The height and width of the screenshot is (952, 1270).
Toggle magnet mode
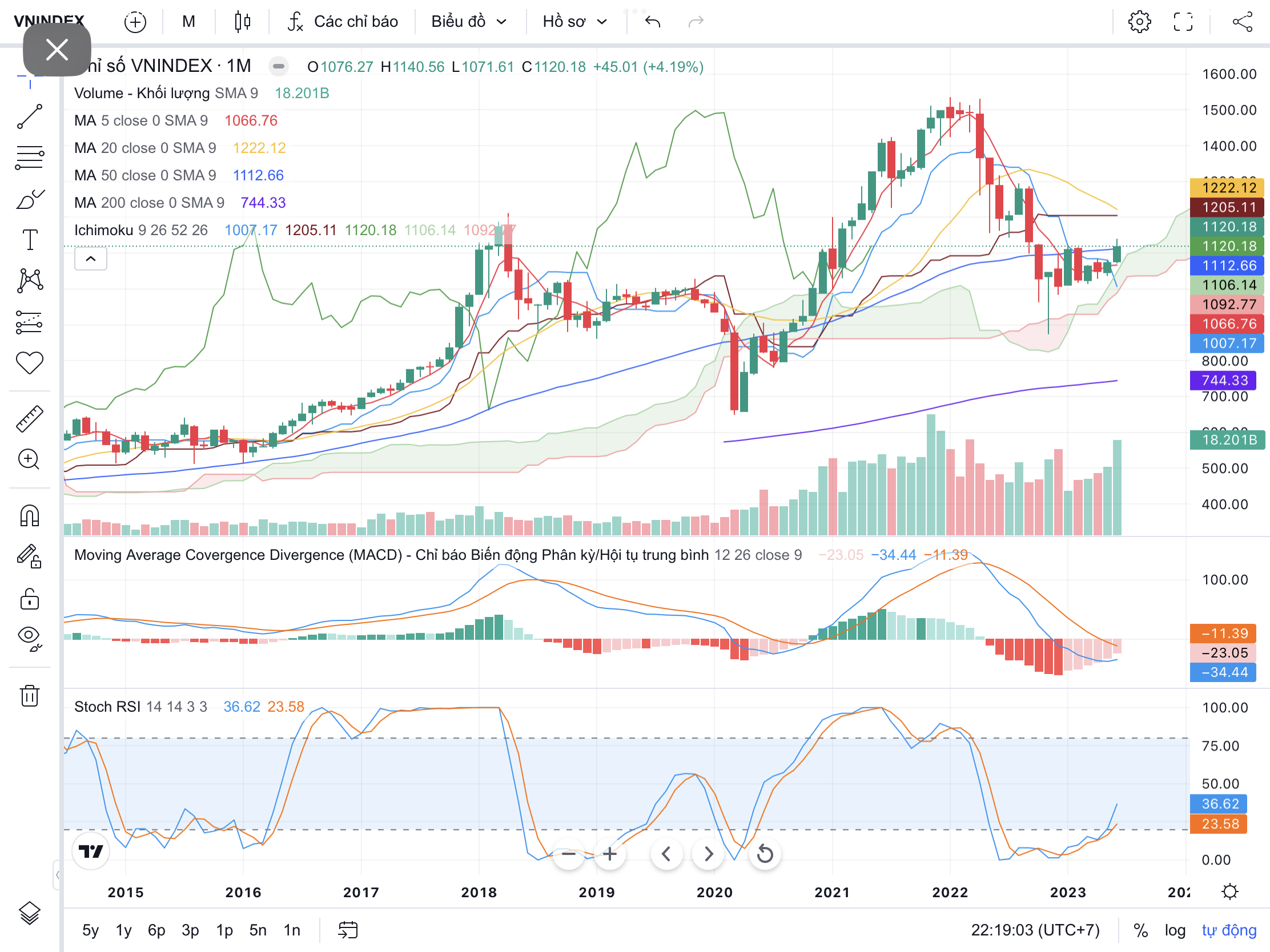pos(30,515)
